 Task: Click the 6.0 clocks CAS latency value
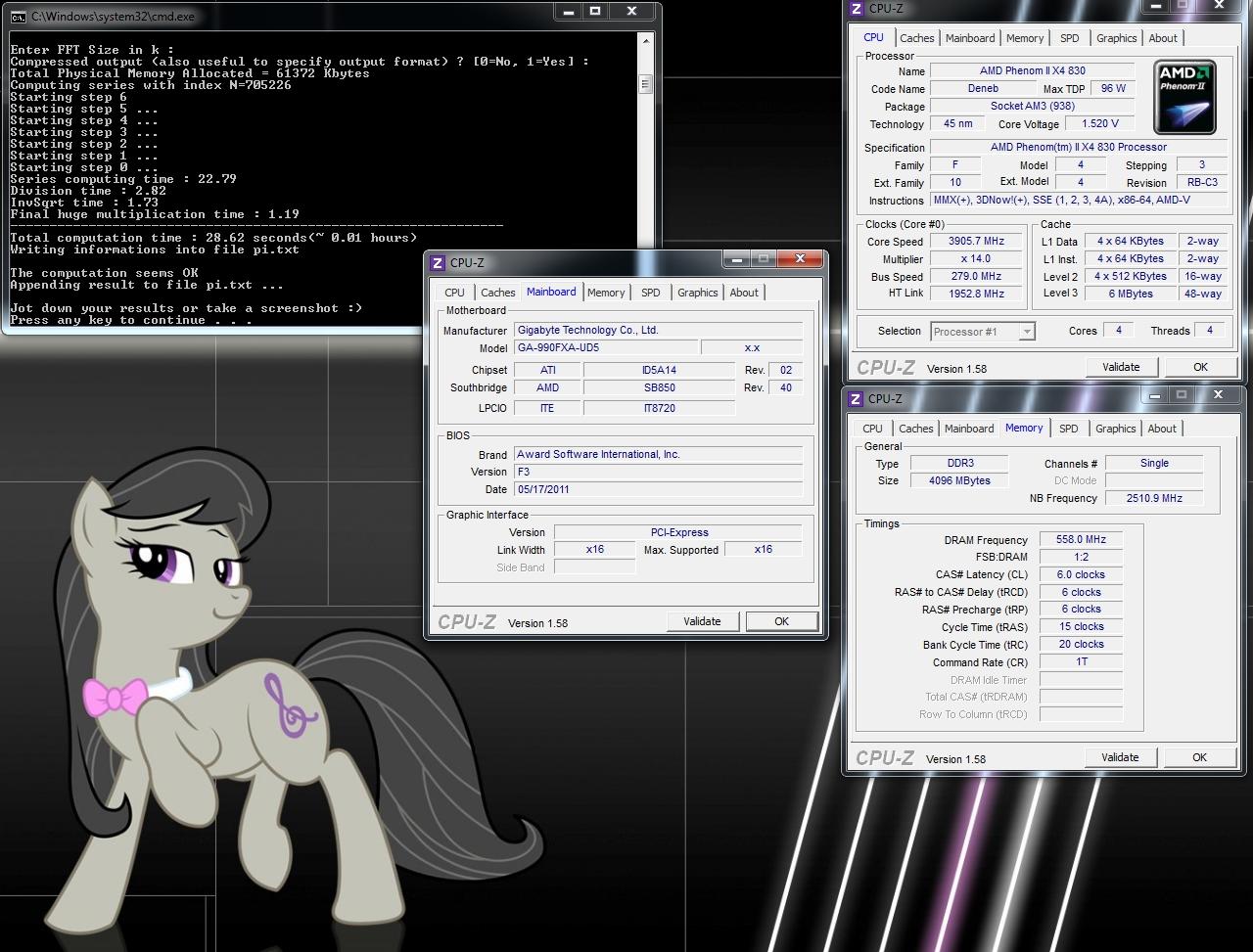(1081, 574)
